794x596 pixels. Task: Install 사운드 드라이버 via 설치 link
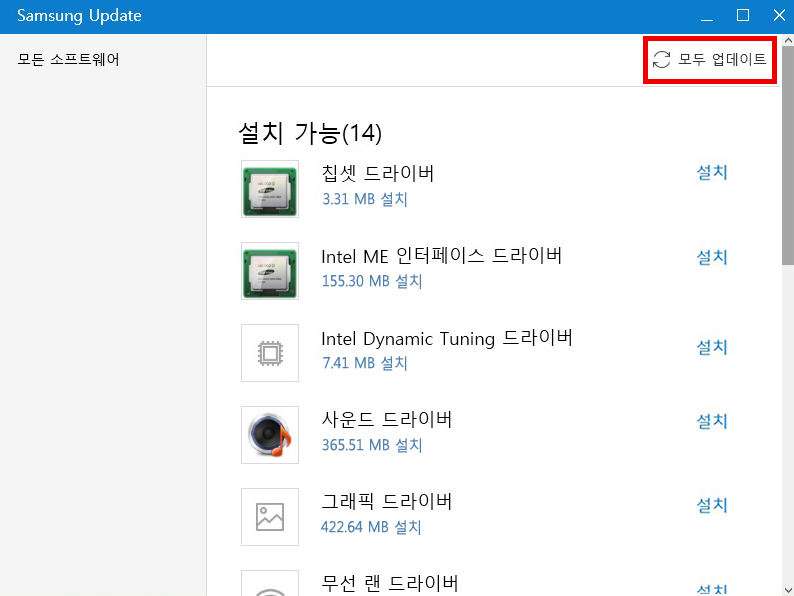pyautogui.click(x=712, y=421)
